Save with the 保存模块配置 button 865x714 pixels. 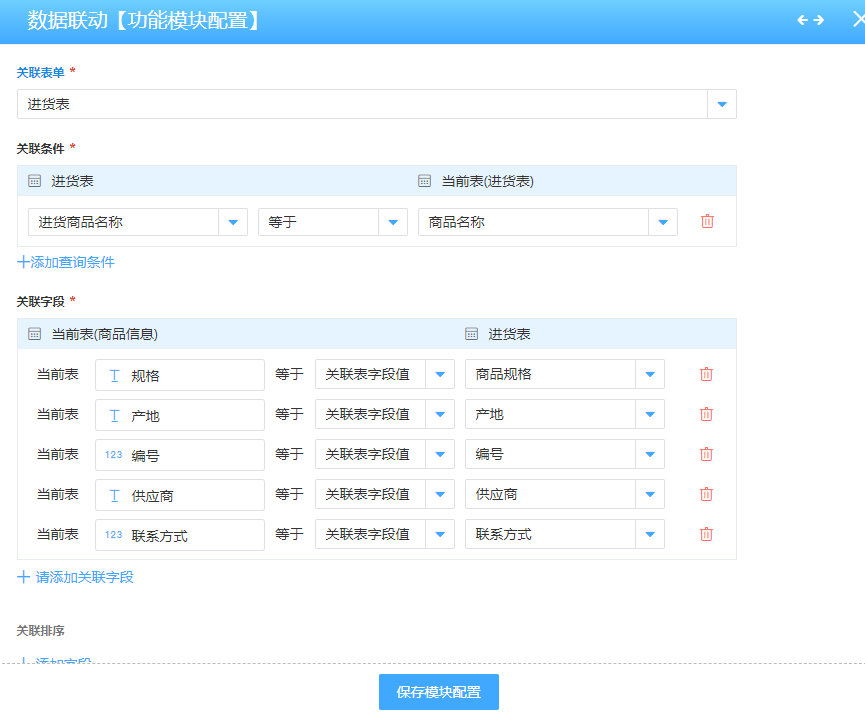[x=438, y=692]
